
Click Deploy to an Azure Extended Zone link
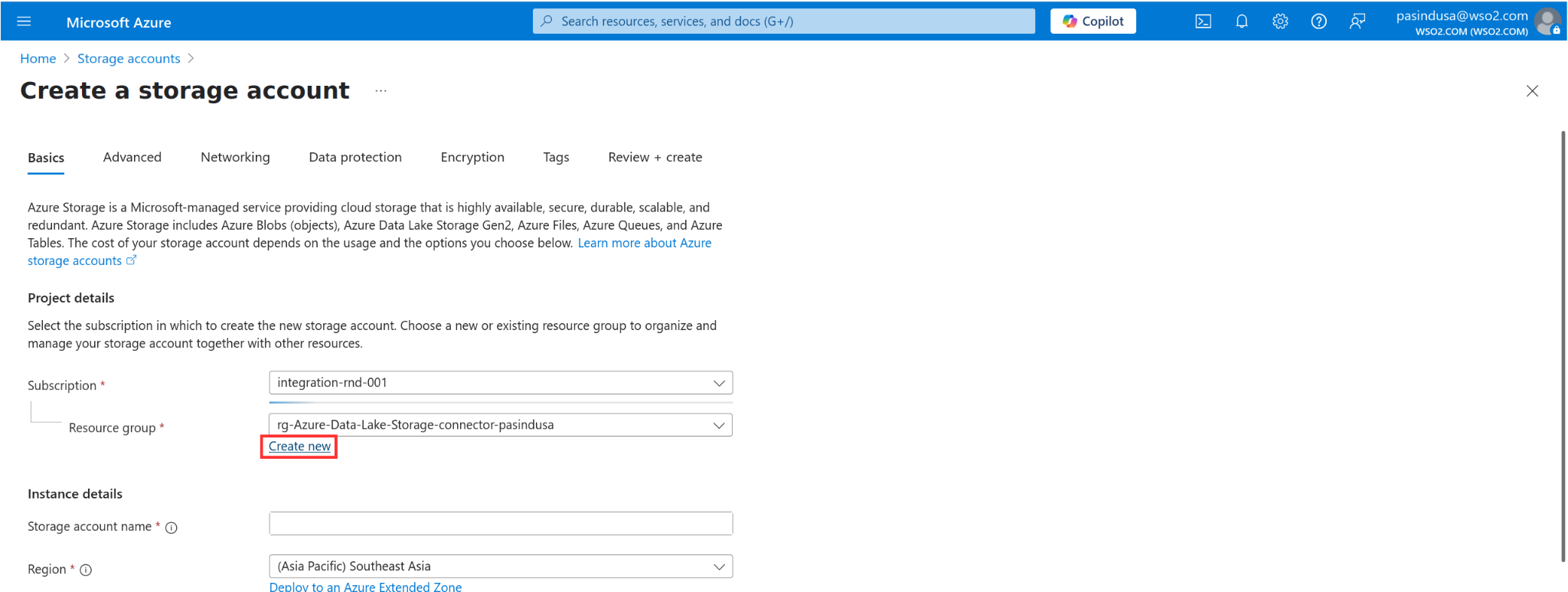[365, 587]
